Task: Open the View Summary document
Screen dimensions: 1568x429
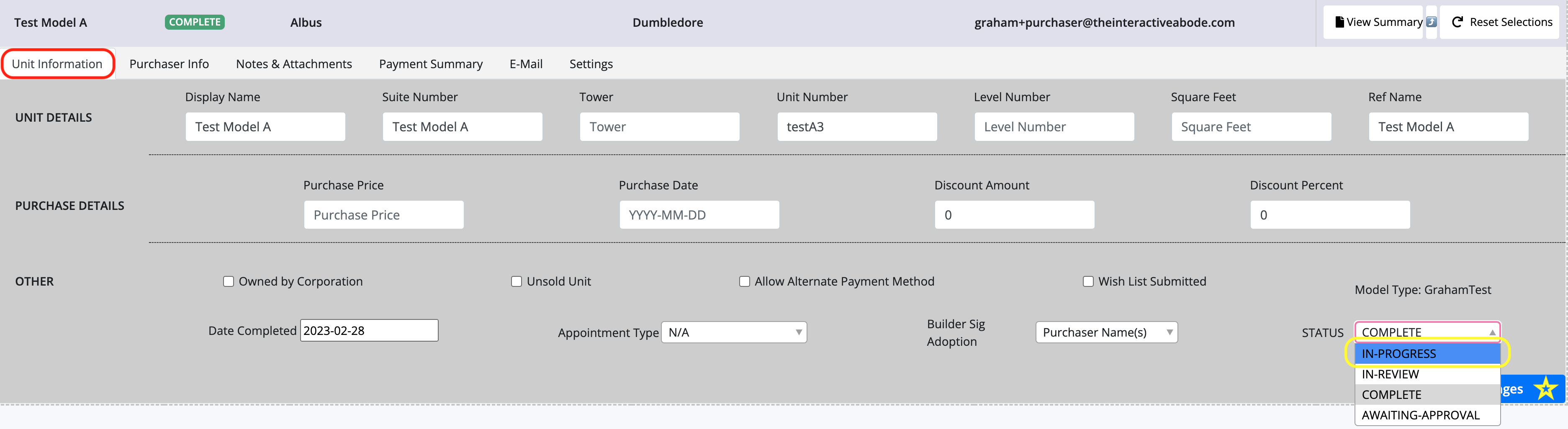Action: (1373, 22)
